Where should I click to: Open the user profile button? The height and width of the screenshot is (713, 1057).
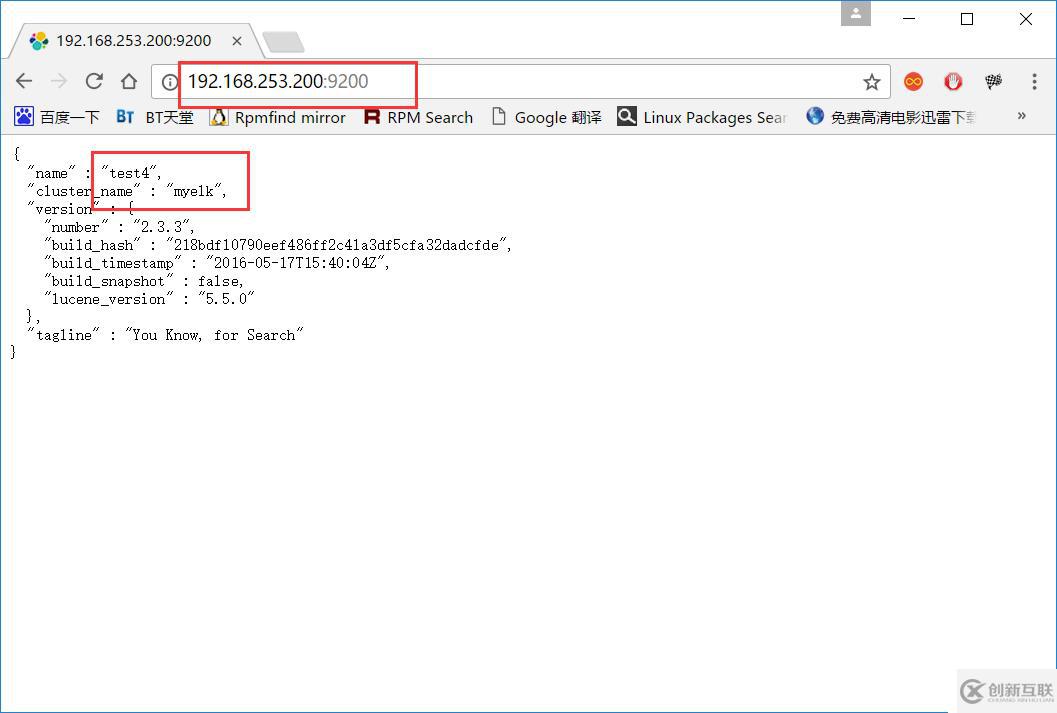855,13
